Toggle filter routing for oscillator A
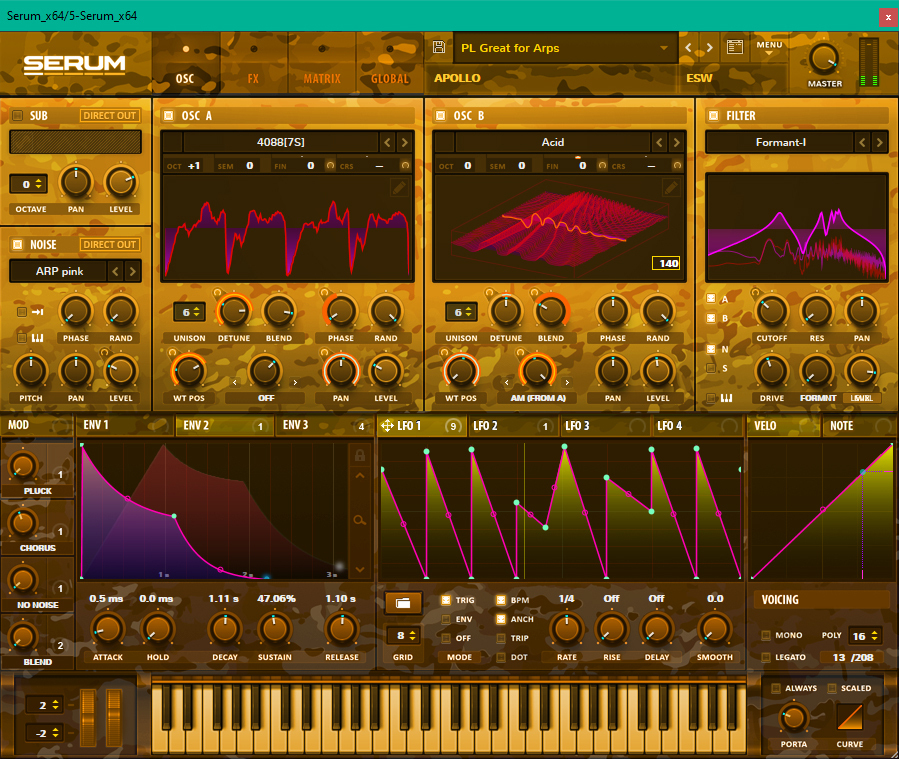Screen dimensions: 899x759 pos(711,298)
